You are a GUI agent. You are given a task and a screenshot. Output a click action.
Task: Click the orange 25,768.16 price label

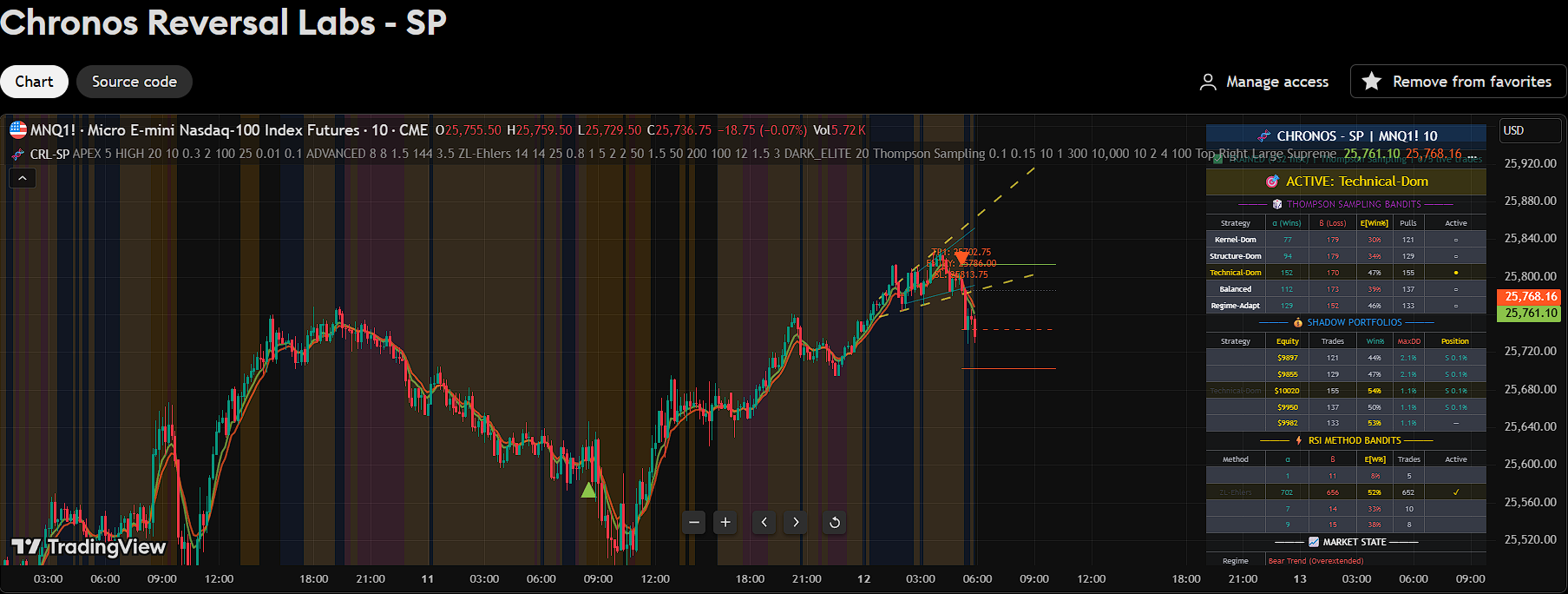pos(1529,296)
